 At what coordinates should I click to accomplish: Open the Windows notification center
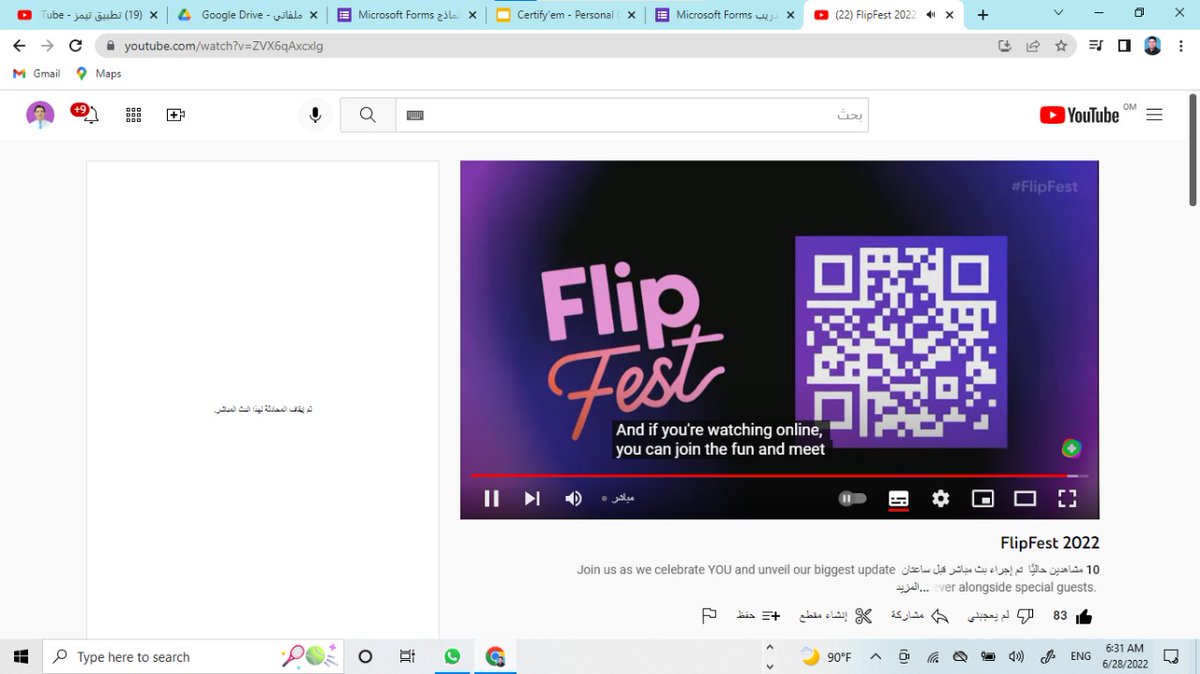[x=1172, y=657]
